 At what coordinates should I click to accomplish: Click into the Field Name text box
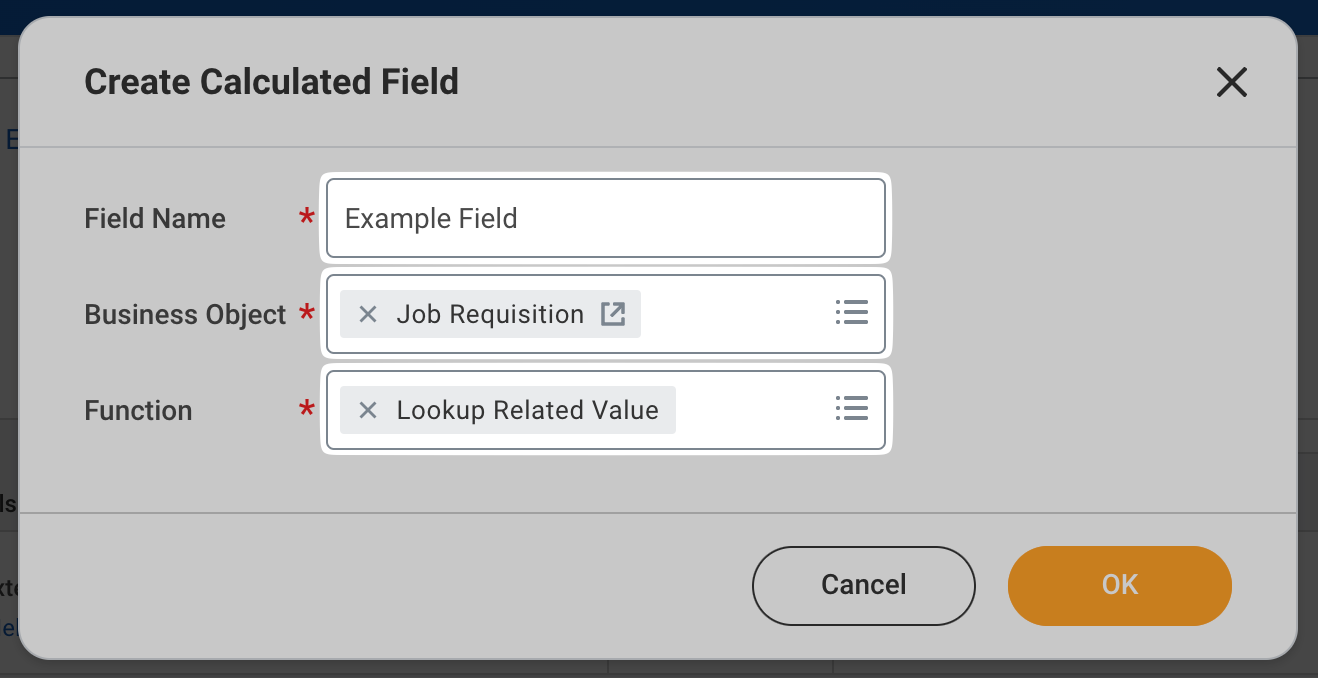tap(605, 218)
